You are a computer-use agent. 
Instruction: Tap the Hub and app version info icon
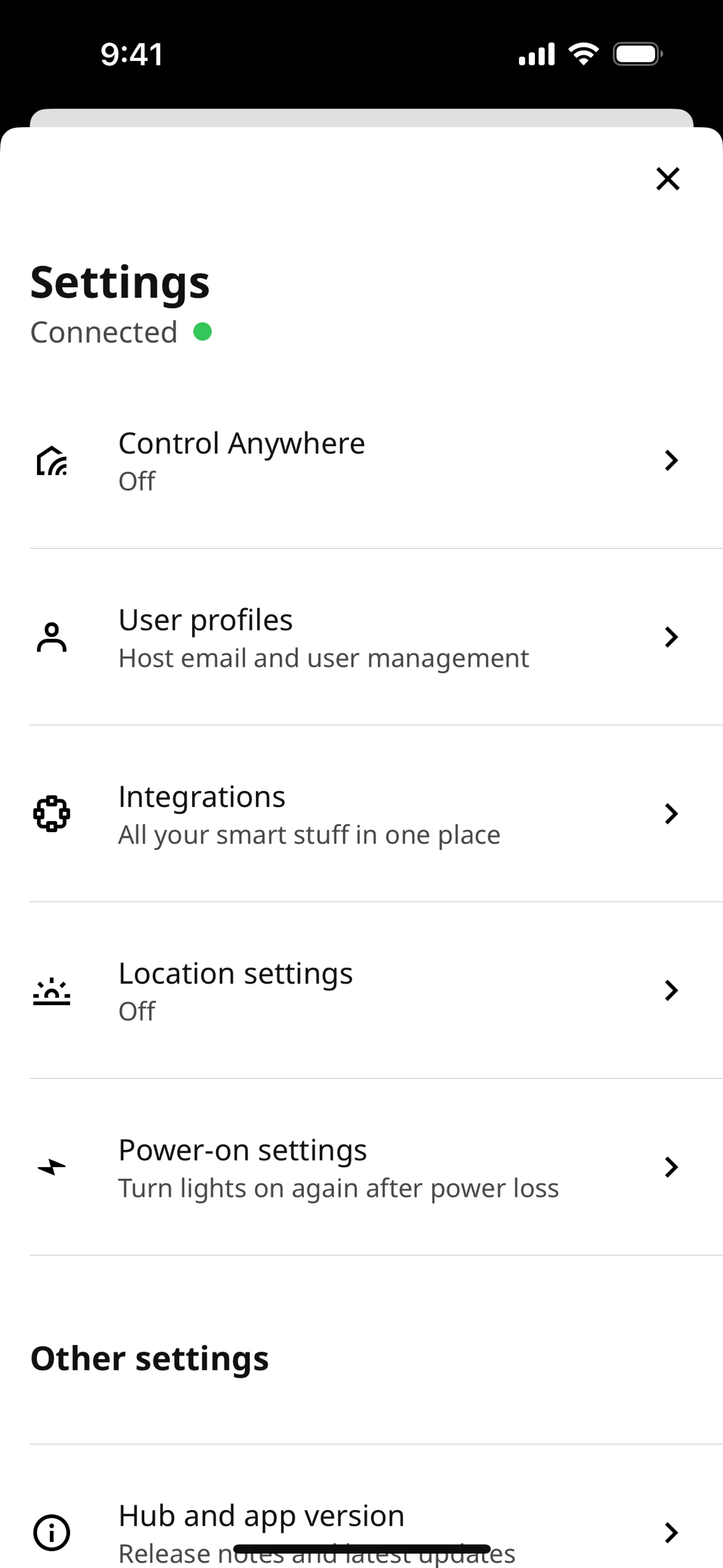coord(52,1532)
